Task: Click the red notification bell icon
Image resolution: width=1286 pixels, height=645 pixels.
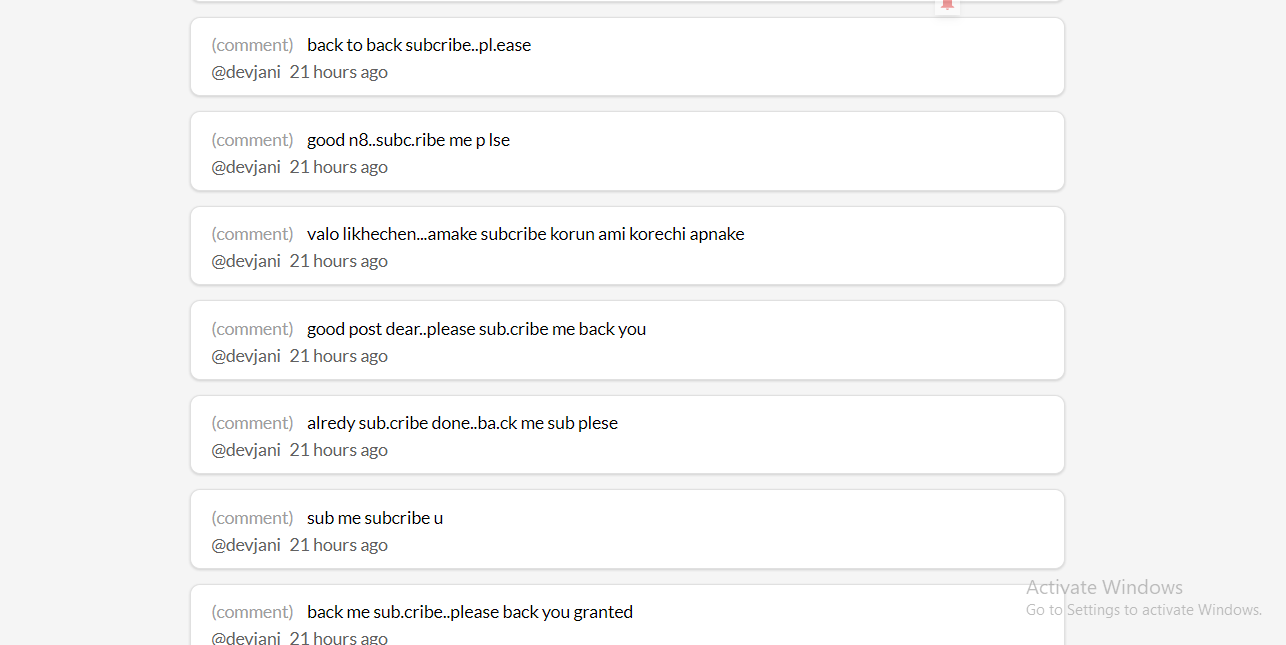Action: [x=948, y=5]
